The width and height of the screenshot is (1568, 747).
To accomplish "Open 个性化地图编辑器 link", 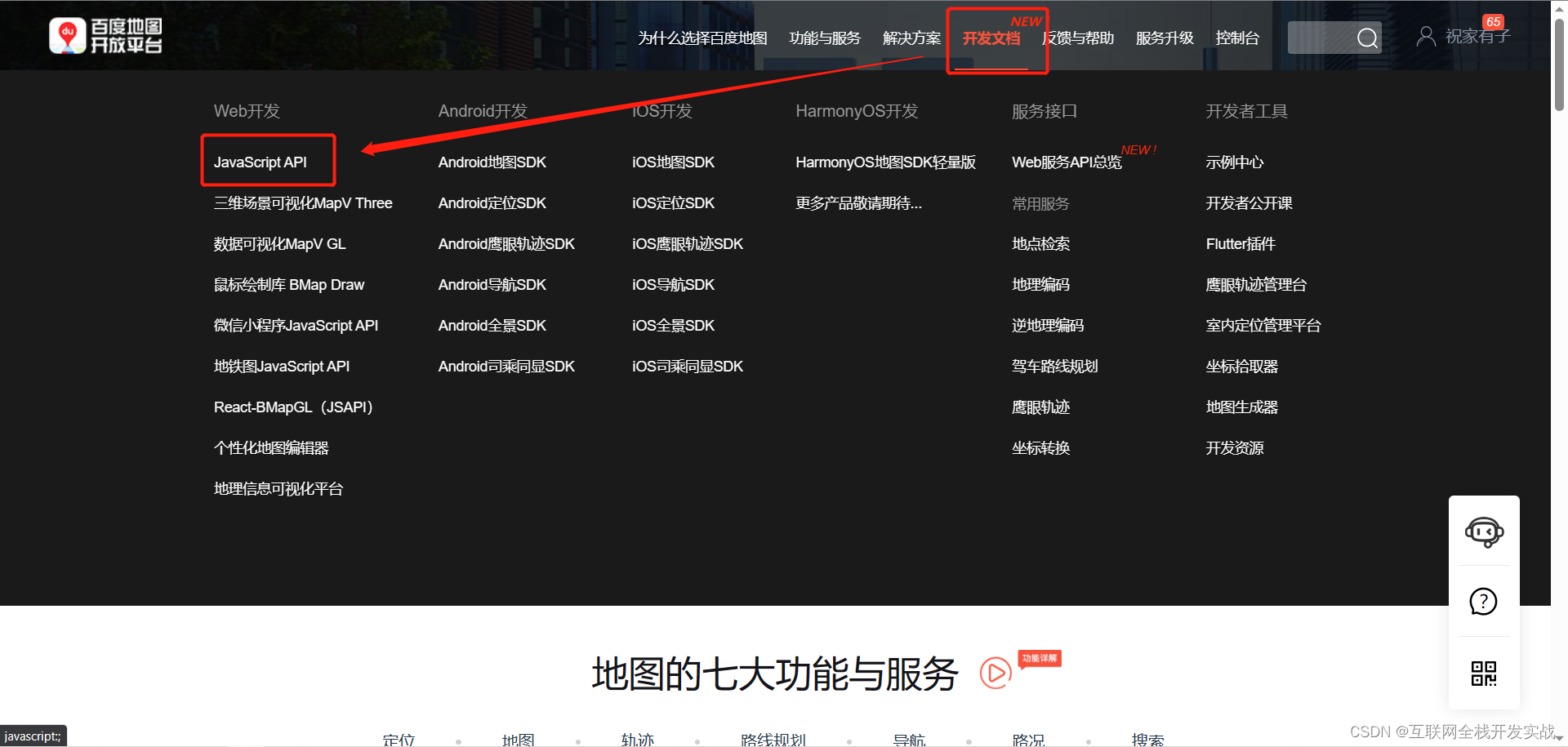I will coord(271,448).
